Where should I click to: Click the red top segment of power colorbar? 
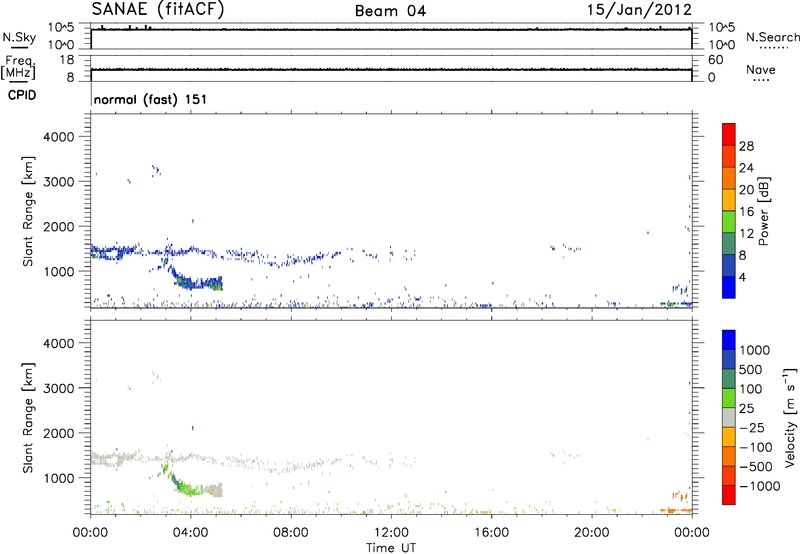729,135
